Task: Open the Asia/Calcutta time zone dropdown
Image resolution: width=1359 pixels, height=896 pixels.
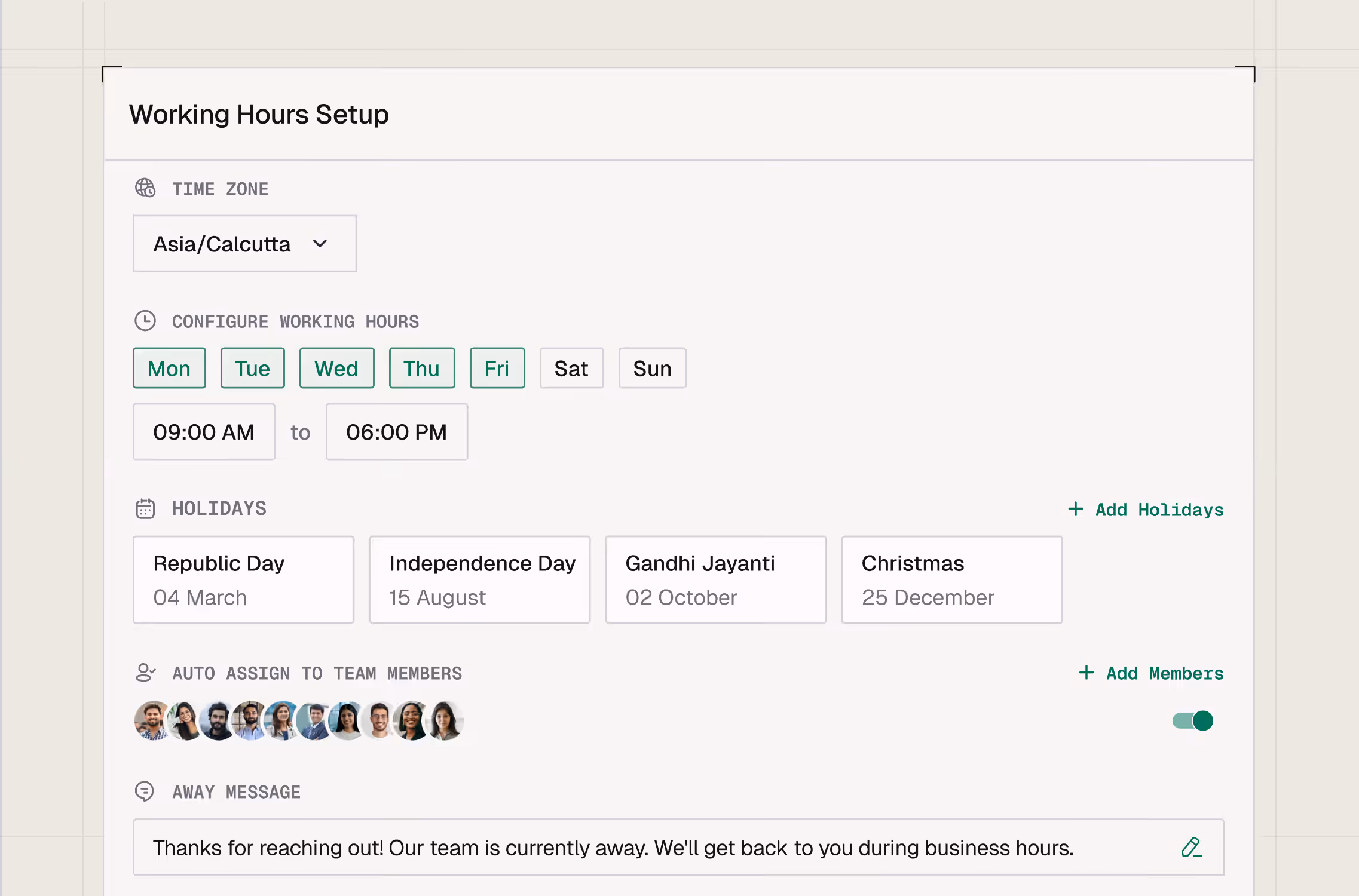Action: [x=244, y=244]
